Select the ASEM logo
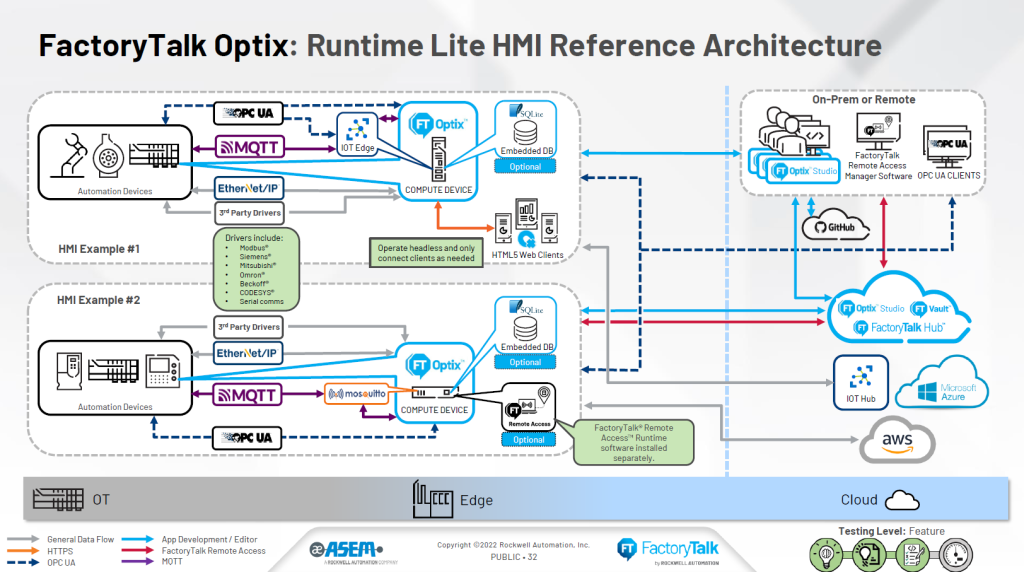This screenshot has height=572, width=1024. (347, 550)
